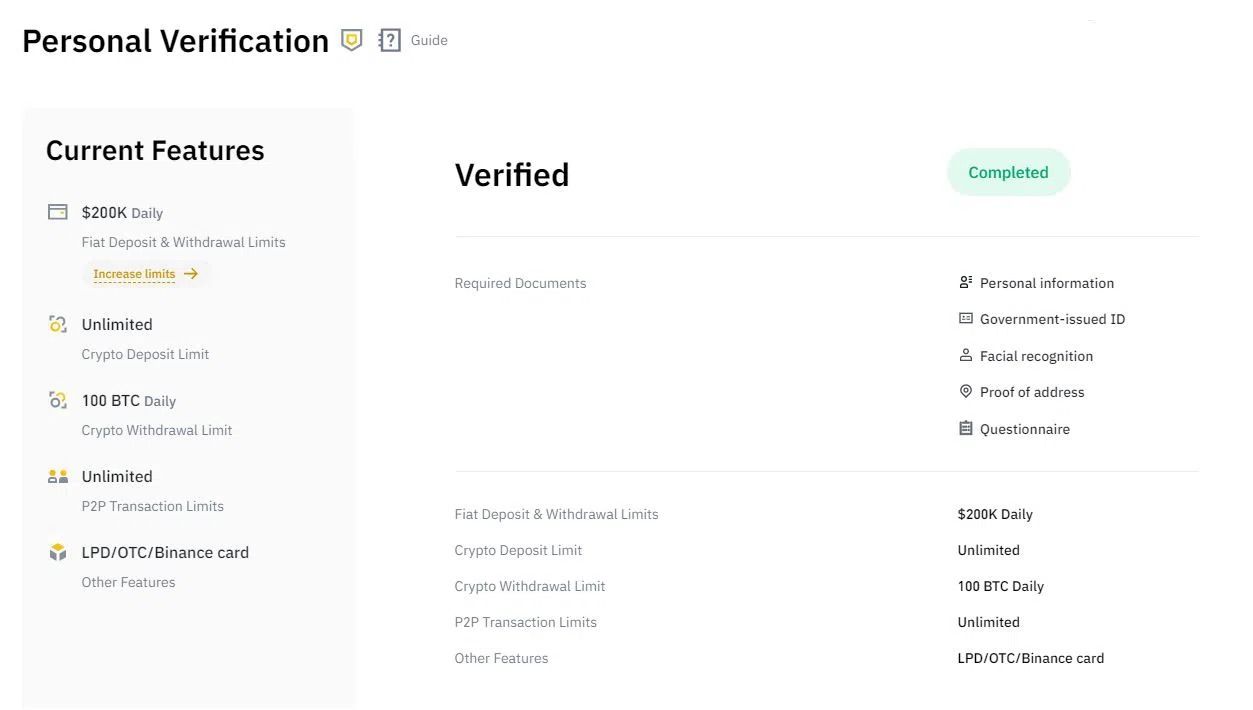Viewport: 1253px width, 710px height.
Task: Open the Guide help icon
Action: [x=389, y=40]
